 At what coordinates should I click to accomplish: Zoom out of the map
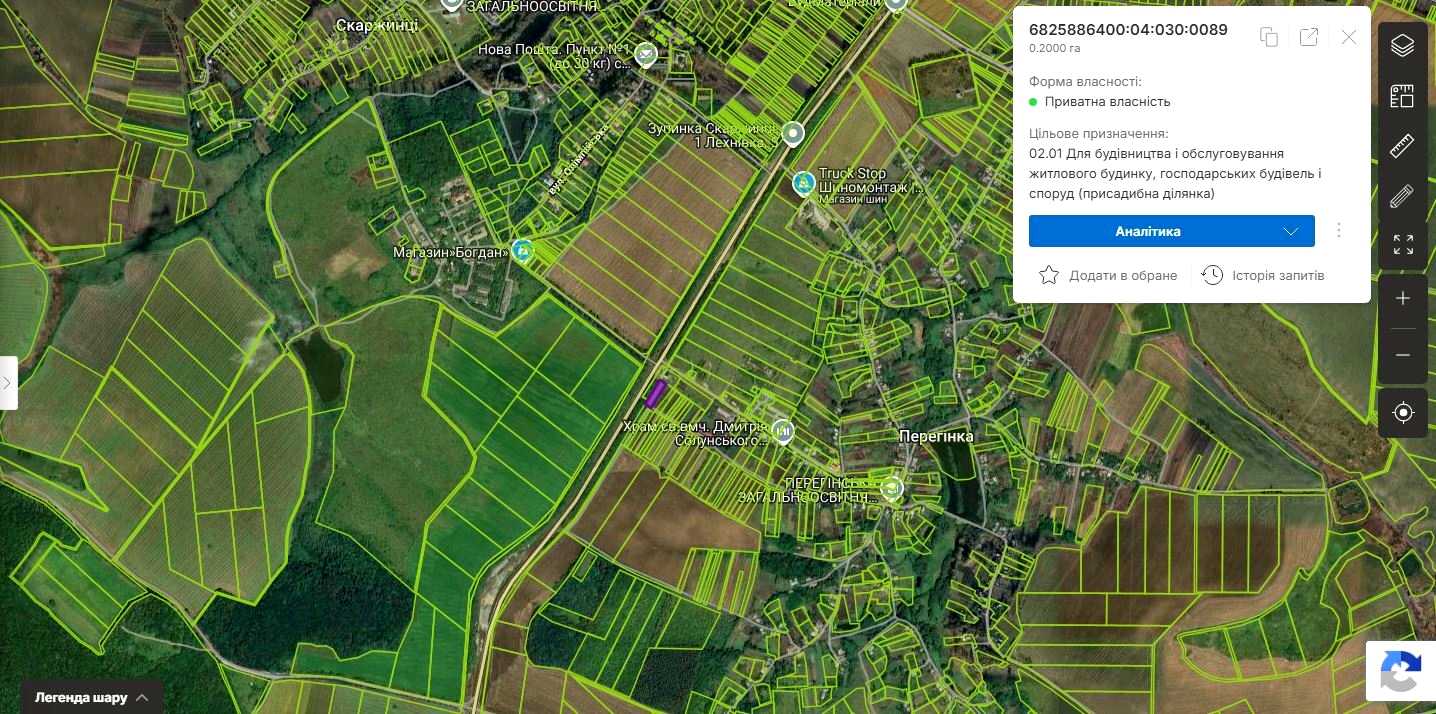1402,355
